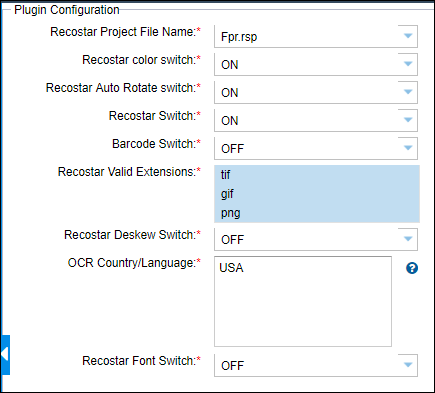Viewport: 435px width, 393px height.
Task: Click the Recostar Switch label
Action: coord(155,116)
